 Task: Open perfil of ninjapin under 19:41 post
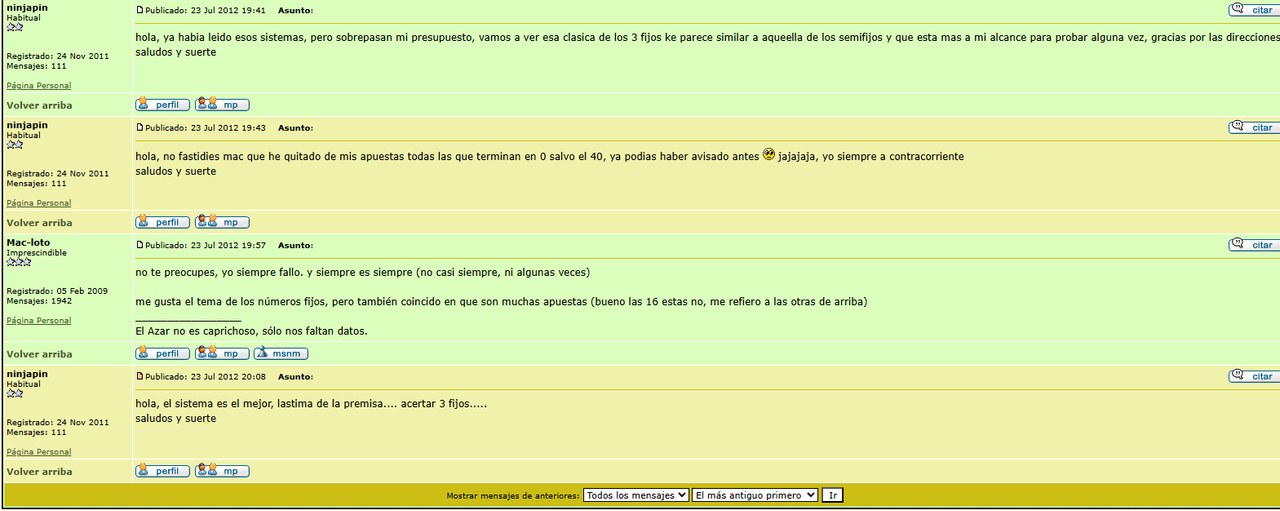tap(163, 104)
